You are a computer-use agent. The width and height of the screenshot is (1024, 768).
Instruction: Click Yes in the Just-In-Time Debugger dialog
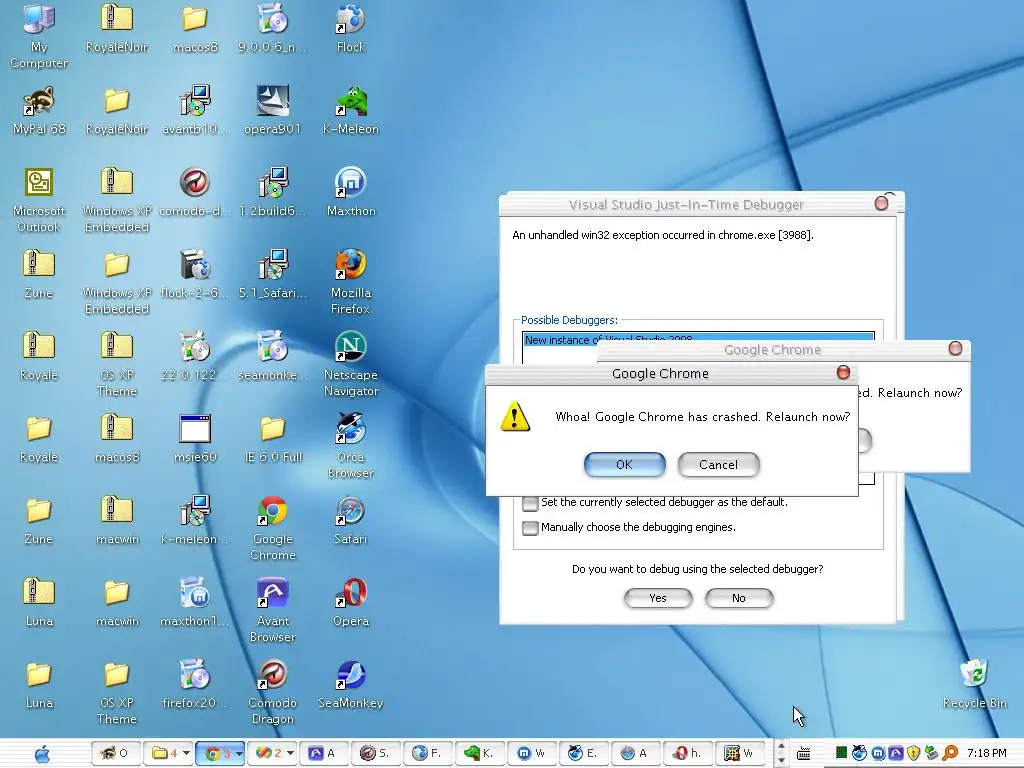(x=658, y=598)
